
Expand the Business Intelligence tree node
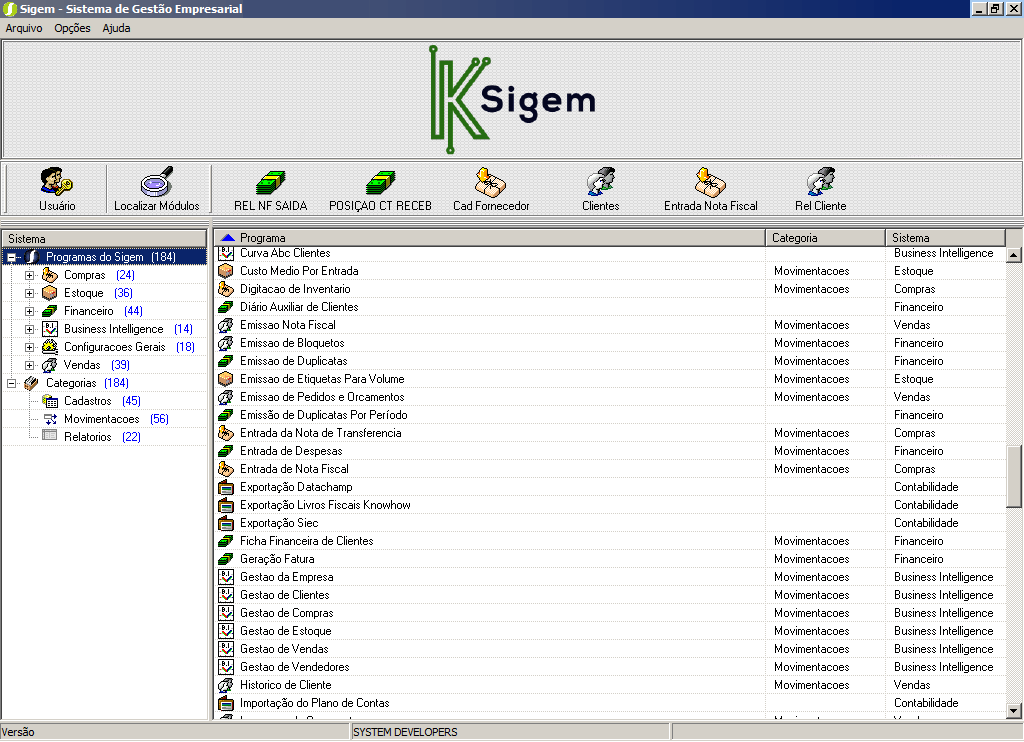click(x=29, y=329)
